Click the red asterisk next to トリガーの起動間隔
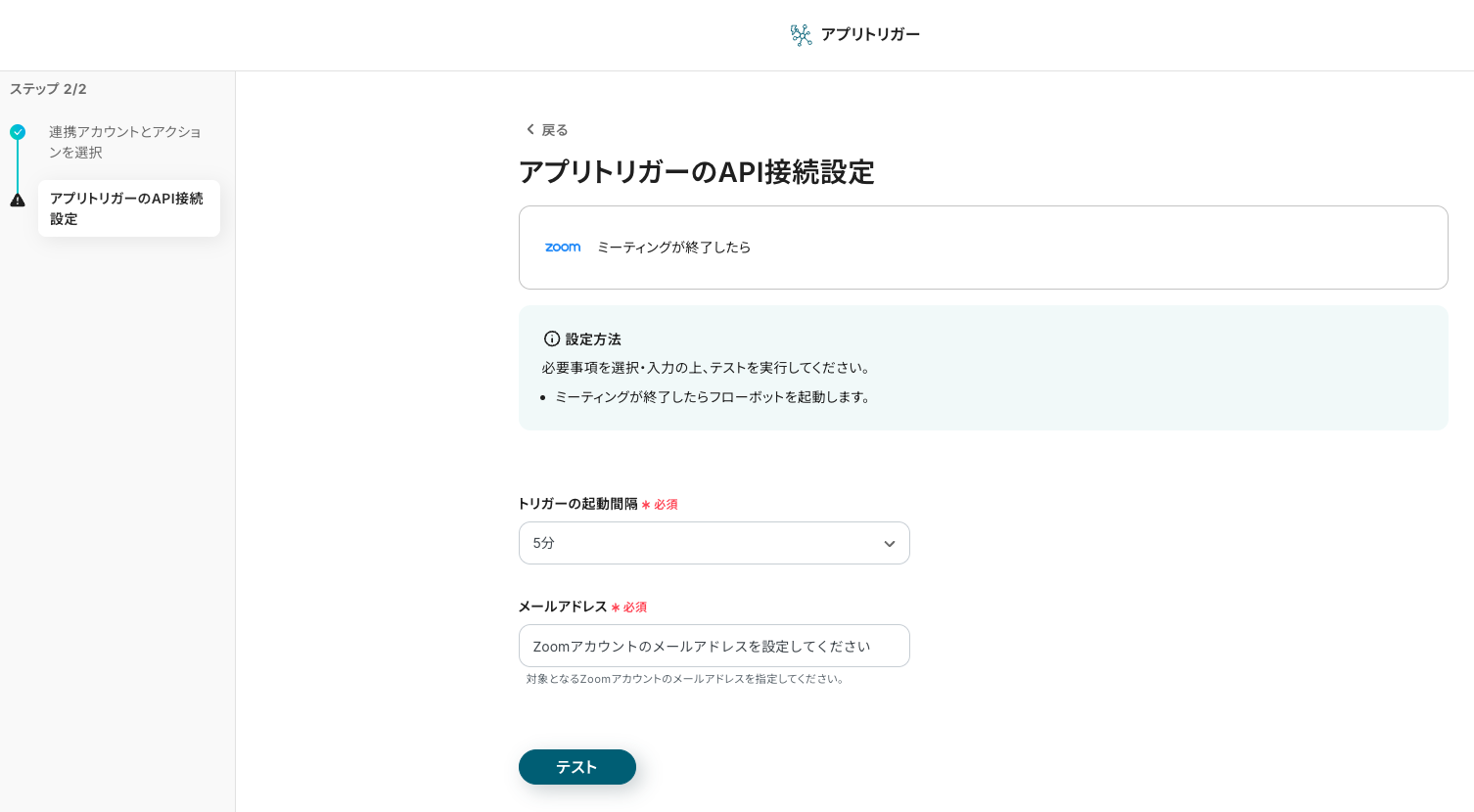1474x812 pixels. tap(646, 505)
